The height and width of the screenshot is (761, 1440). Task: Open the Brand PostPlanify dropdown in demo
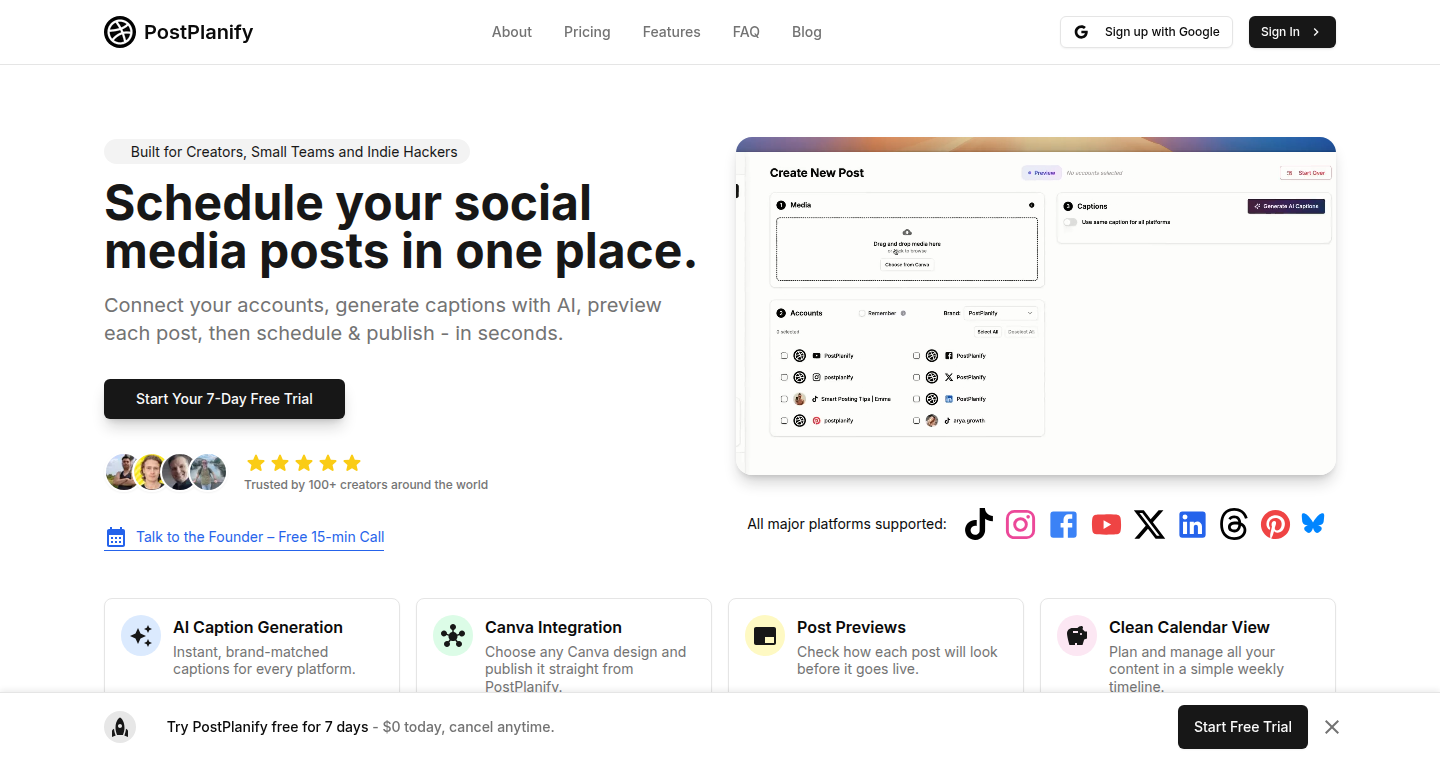click(x=1001, y=313)
